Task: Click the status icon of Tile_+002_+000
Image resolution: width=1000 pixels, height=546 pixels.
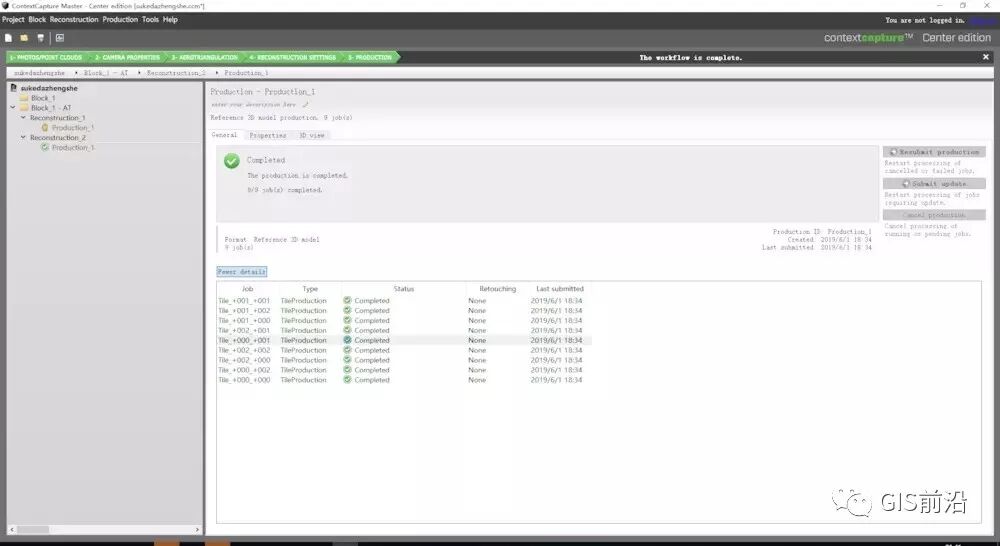Action: point(347,360)
